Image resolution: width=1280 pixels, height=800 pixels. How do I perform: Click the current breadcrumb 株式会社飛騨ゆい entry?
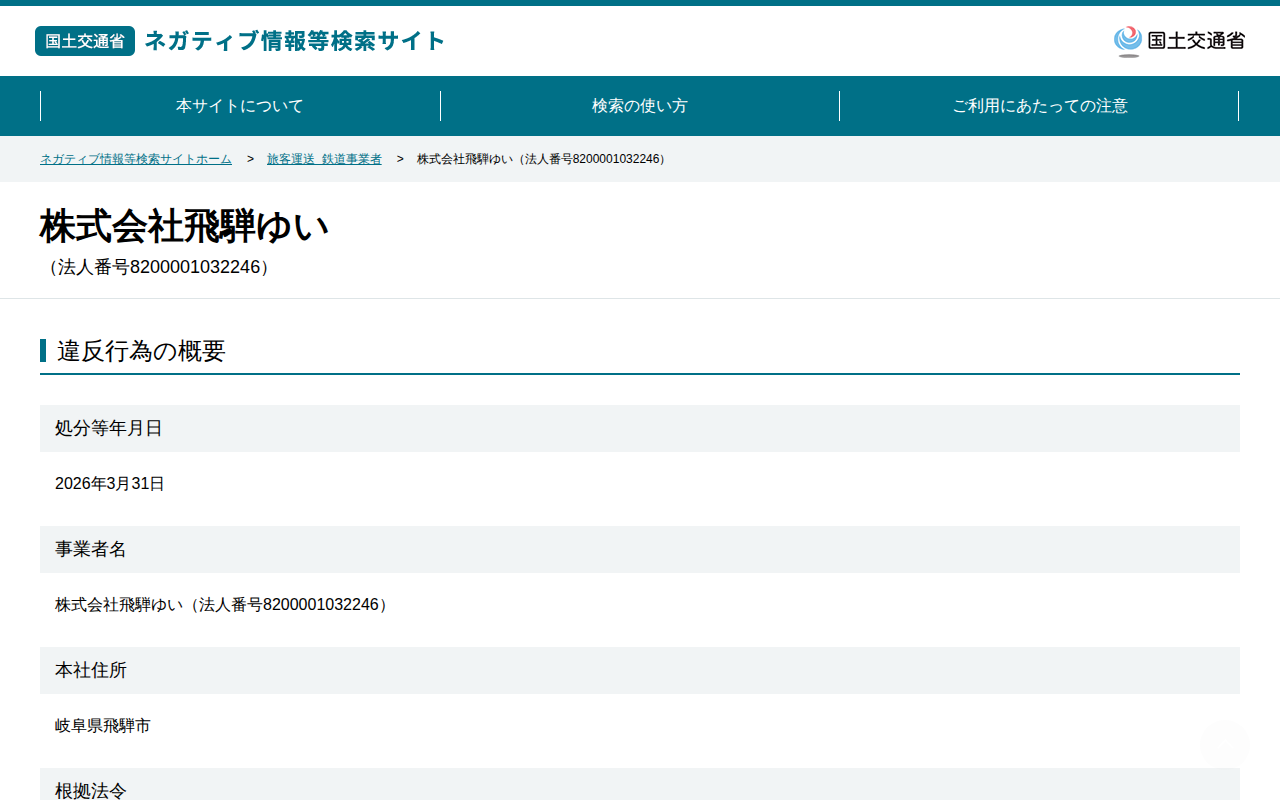coord(543,159)
